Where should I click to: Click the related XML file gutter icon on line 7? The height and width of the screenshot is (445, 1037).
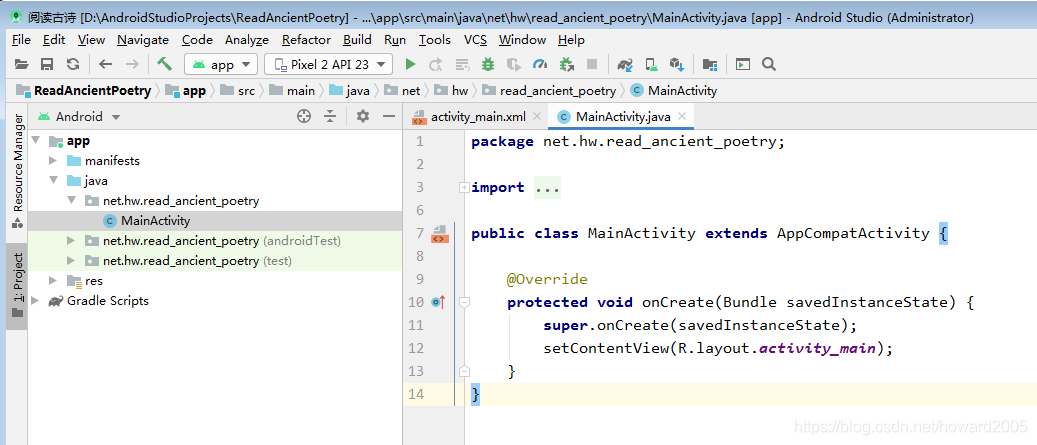(x=440, y=233)
